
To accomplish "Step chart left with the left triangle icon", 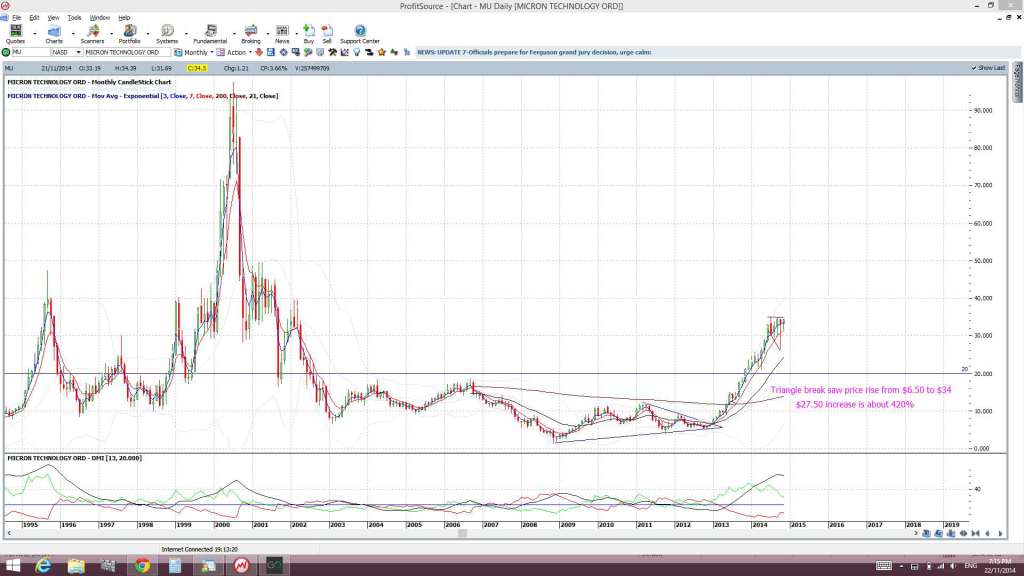I will click(987, 534).
